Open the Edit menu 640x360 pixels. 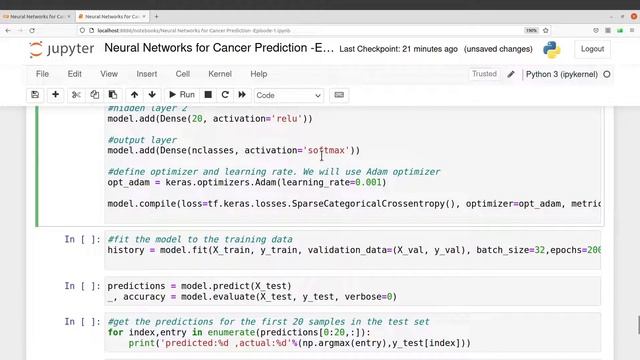click(x=75, y=74)
